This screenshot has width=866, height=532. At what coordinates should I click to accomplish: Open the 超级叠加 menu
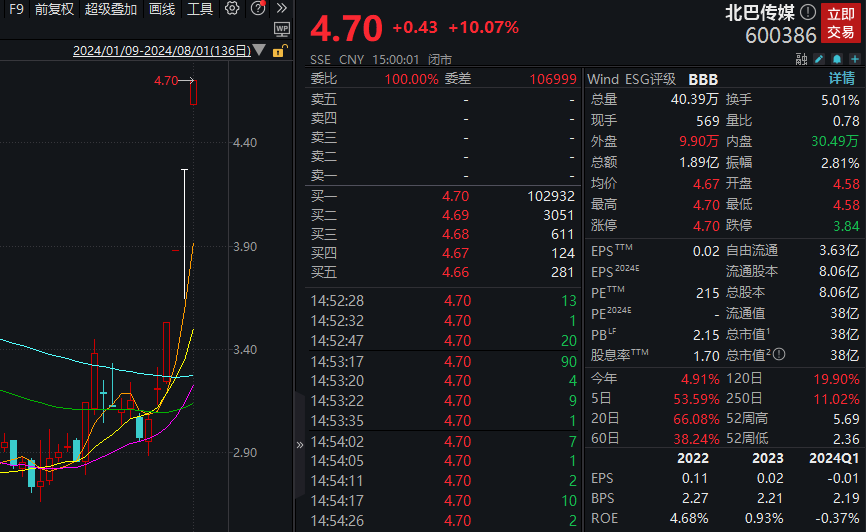[110, 9]
